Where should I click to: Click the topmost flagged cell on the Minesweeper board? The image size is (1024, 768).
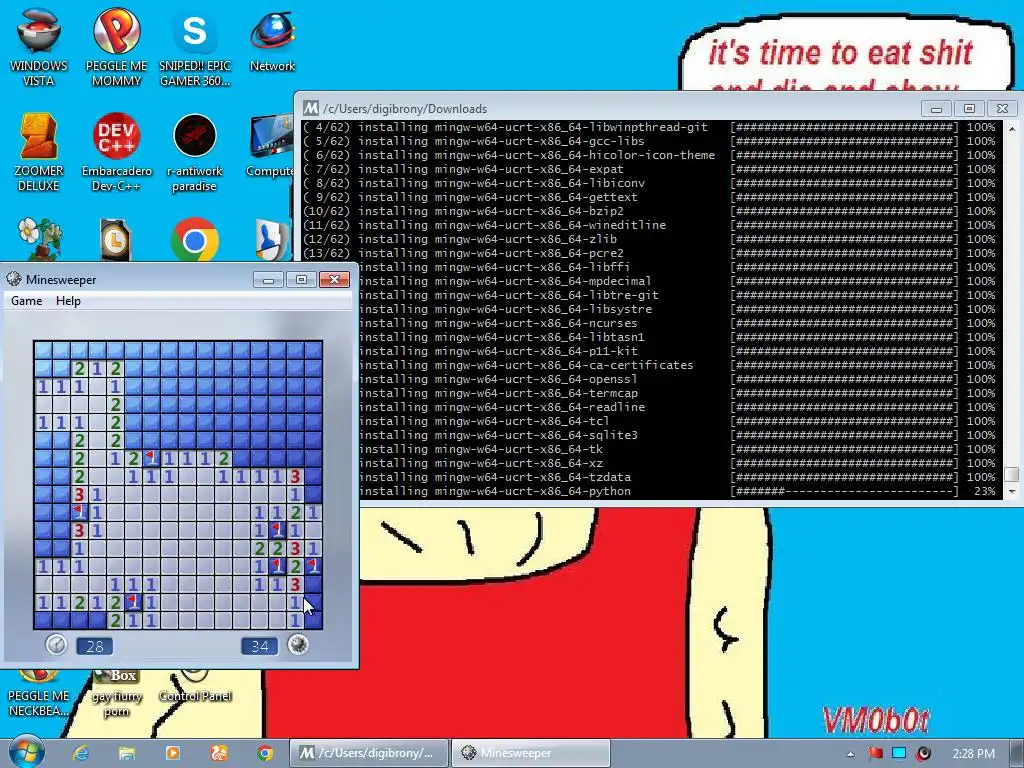coord(152,458)
